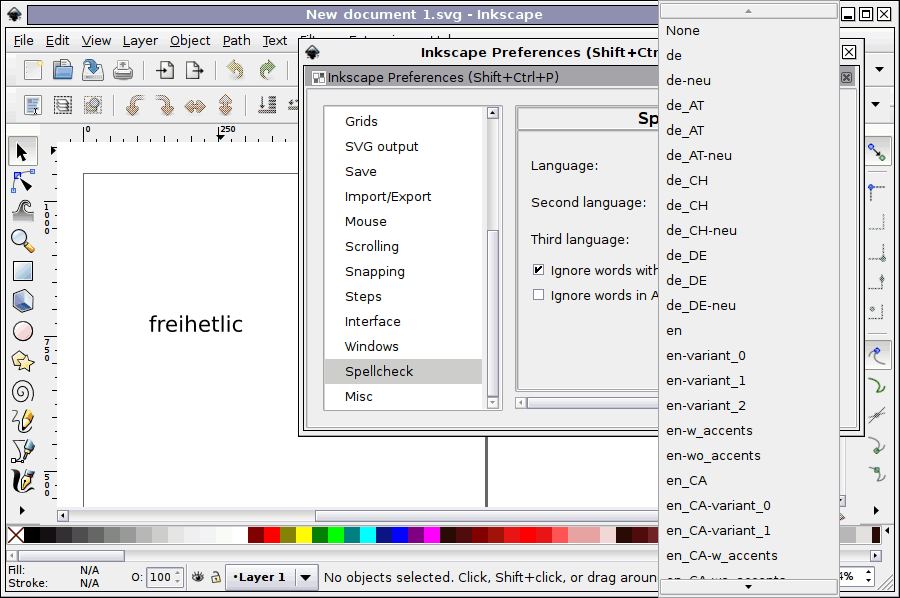Open the File menu
Screen dimensions: 900x598
(x=24, y=41)
